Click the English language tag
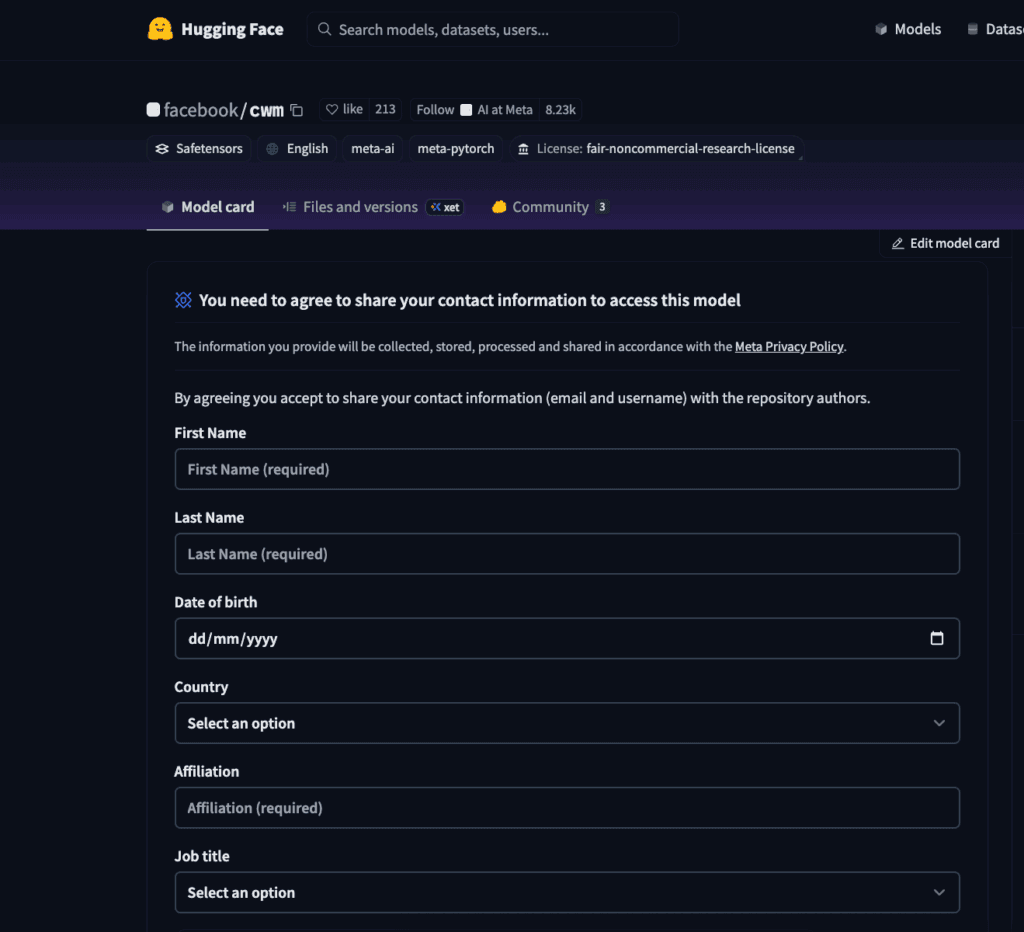The width and height of the screenshot is (1024, 932). 297,149
